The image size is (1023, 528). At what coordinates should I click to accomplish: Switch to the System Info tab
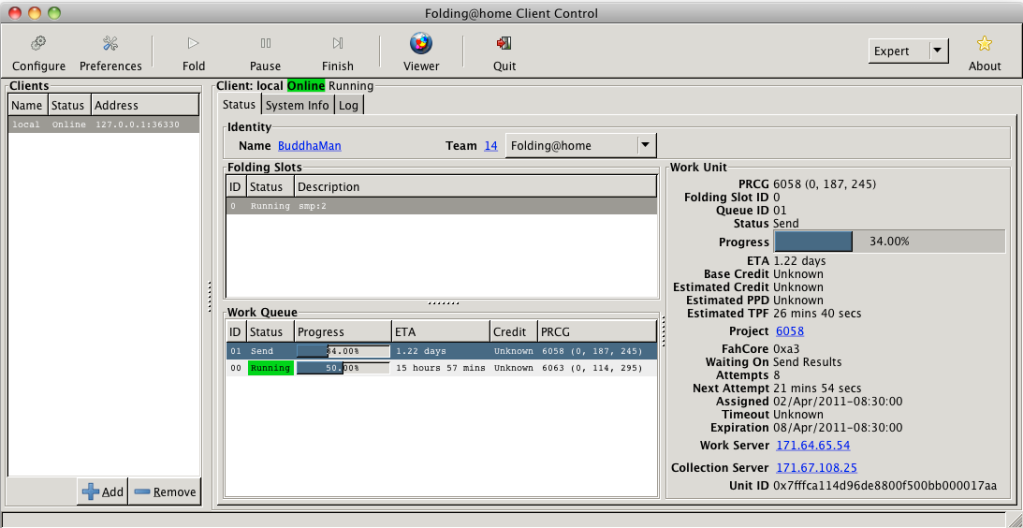coord(298,105)
